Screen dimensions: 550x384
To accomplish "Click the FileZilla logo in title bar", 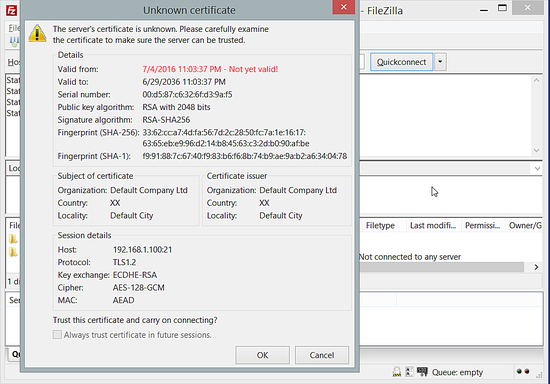I will 12,11.
